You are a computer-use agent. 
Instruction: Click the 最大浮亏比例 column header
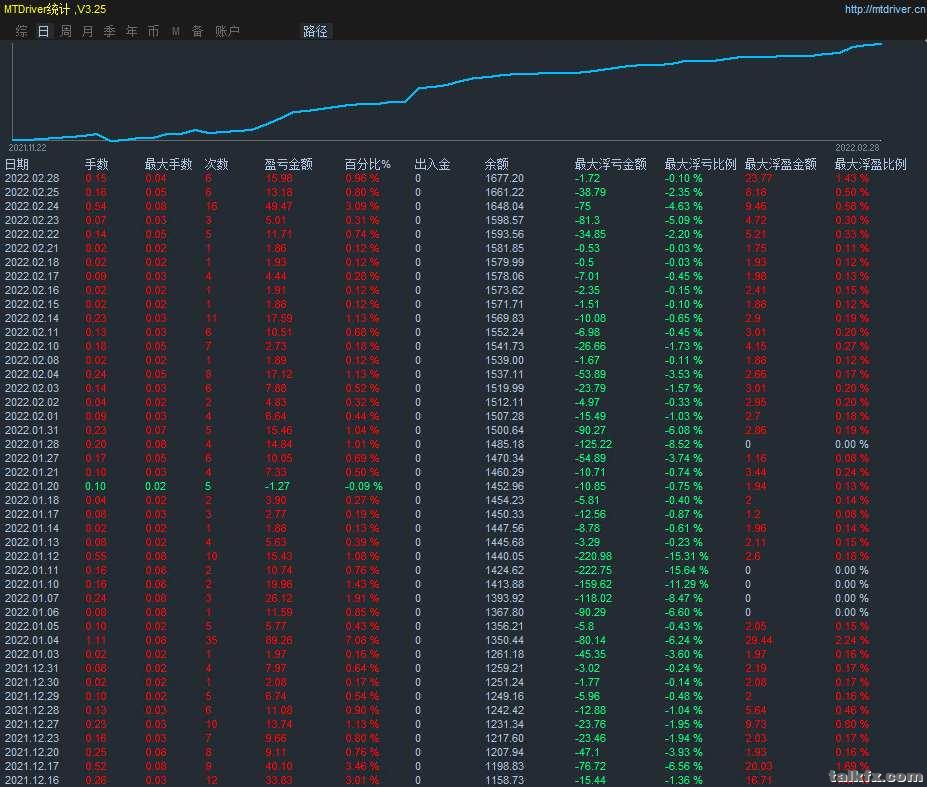[x=701, y=164]
